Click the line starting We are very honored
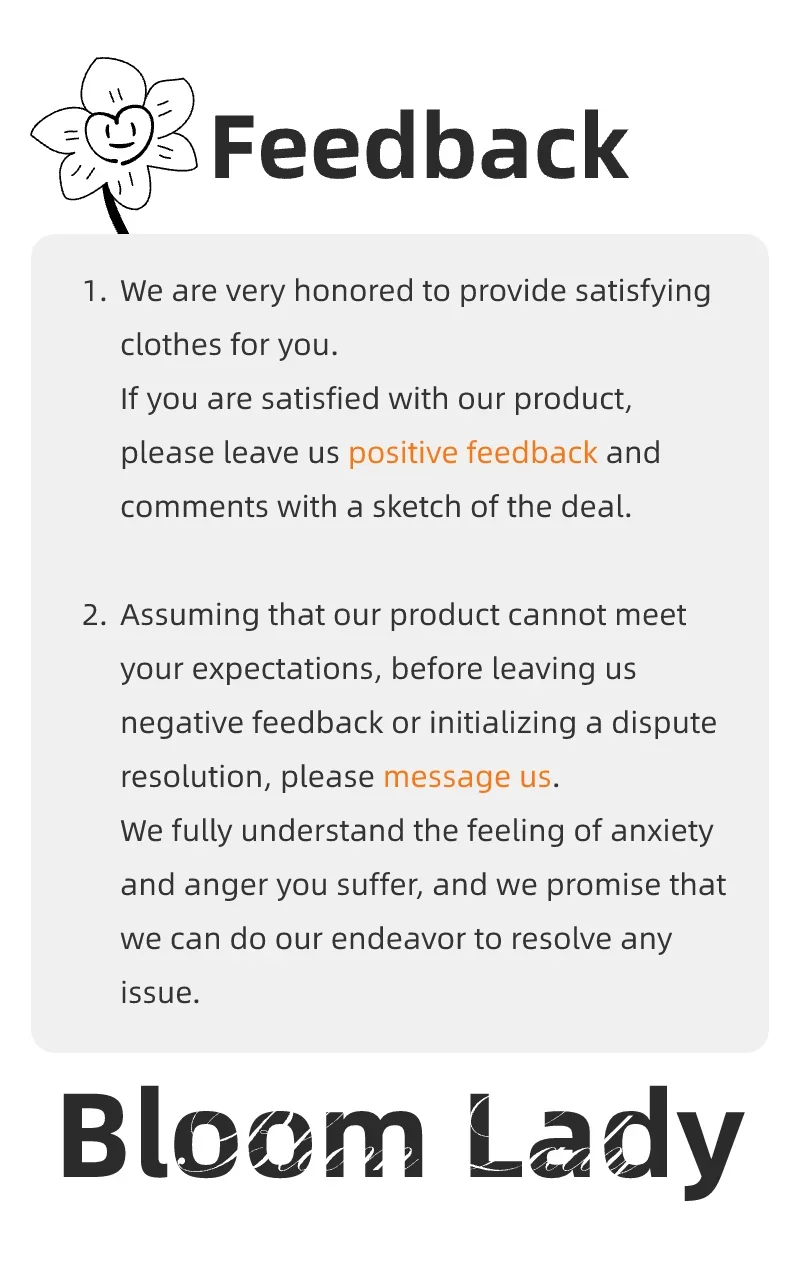Viewport: 800px width, 1280px height. pyautogui.click(x=415, y=292)
